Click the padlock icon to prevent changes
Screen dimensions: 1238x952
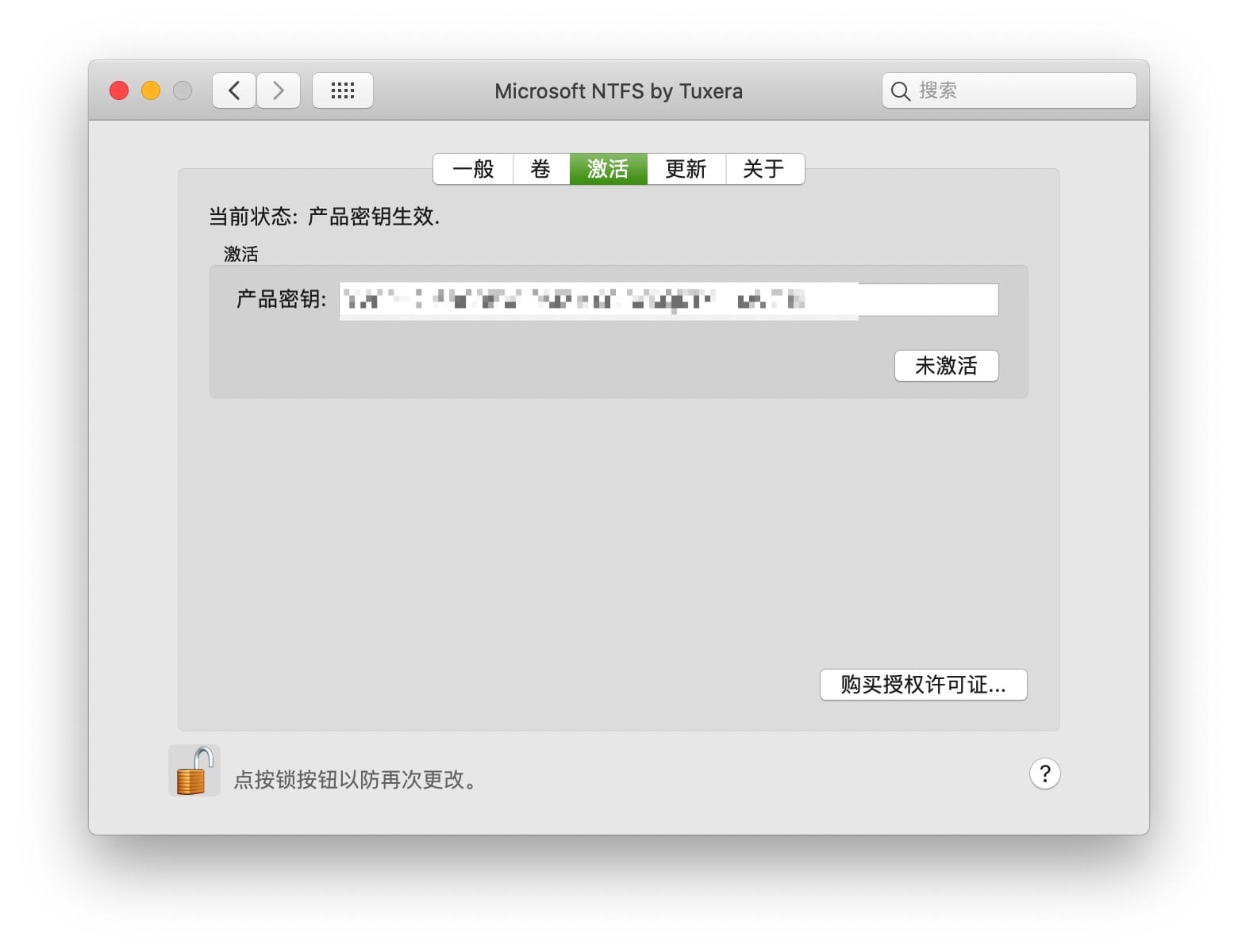point(194,770)
